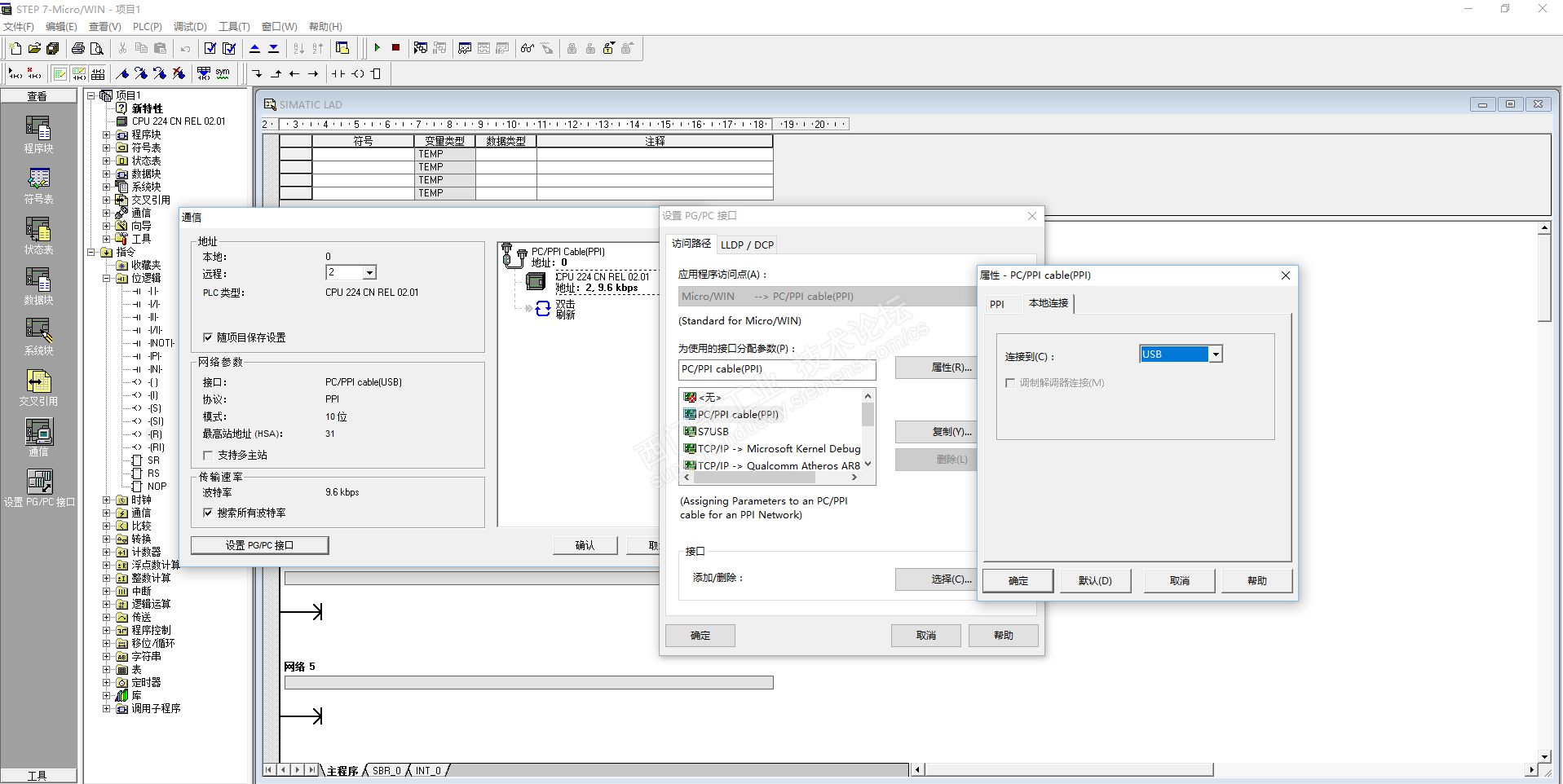Image resolution: width=1563 pixels, height=784 pixels.
Task: Switch to the LLDP / DCP tab
Action: 747,244
